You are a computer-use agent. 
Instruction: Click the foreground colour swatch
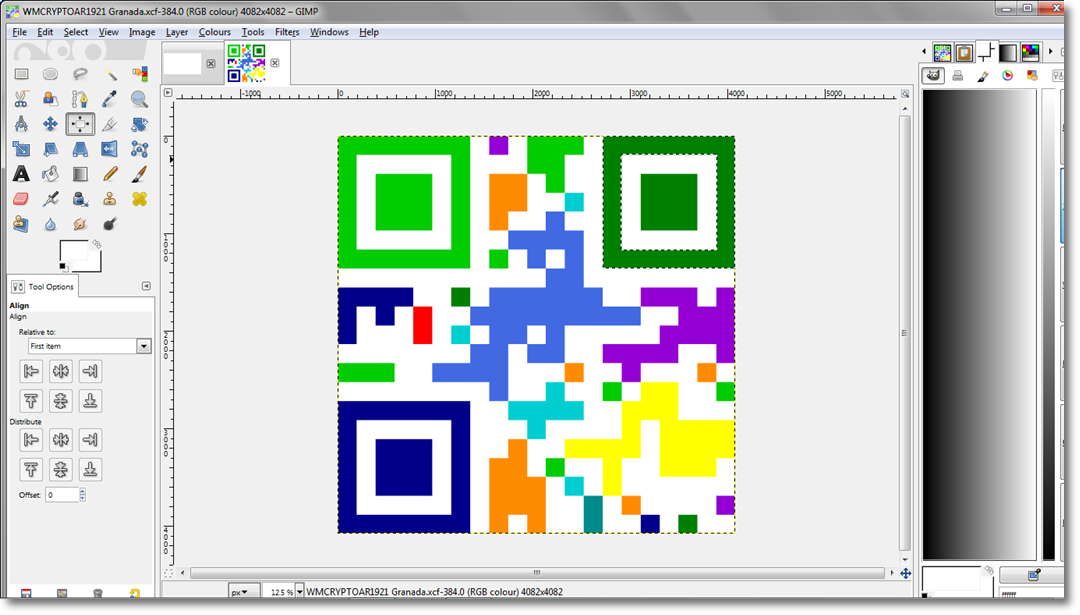coord(74,251)
